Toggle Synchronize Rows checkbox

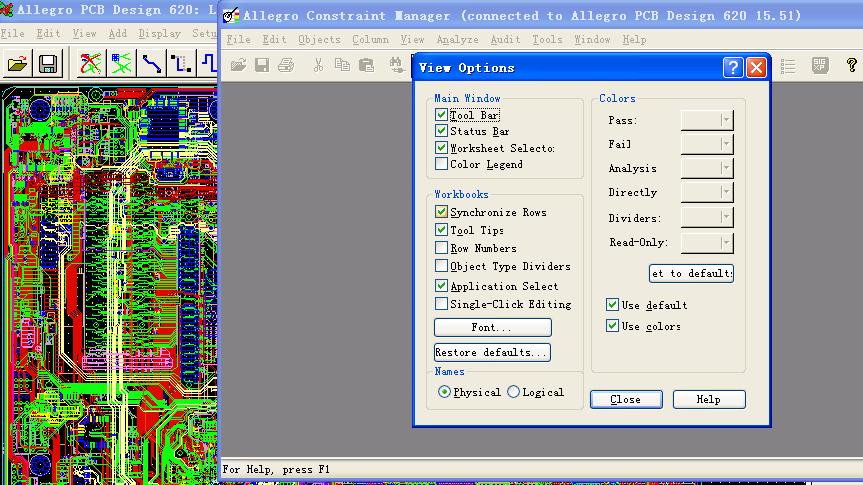441,212
